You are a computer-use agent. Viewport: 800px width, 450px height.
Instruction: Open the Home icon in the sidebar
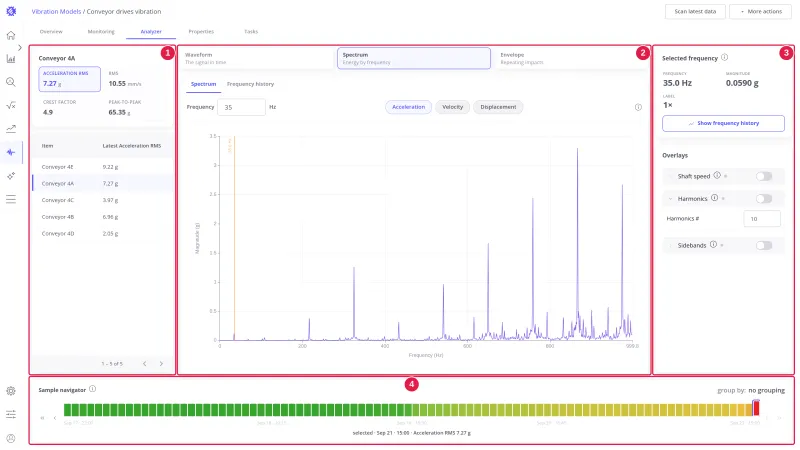pos(11,35)
